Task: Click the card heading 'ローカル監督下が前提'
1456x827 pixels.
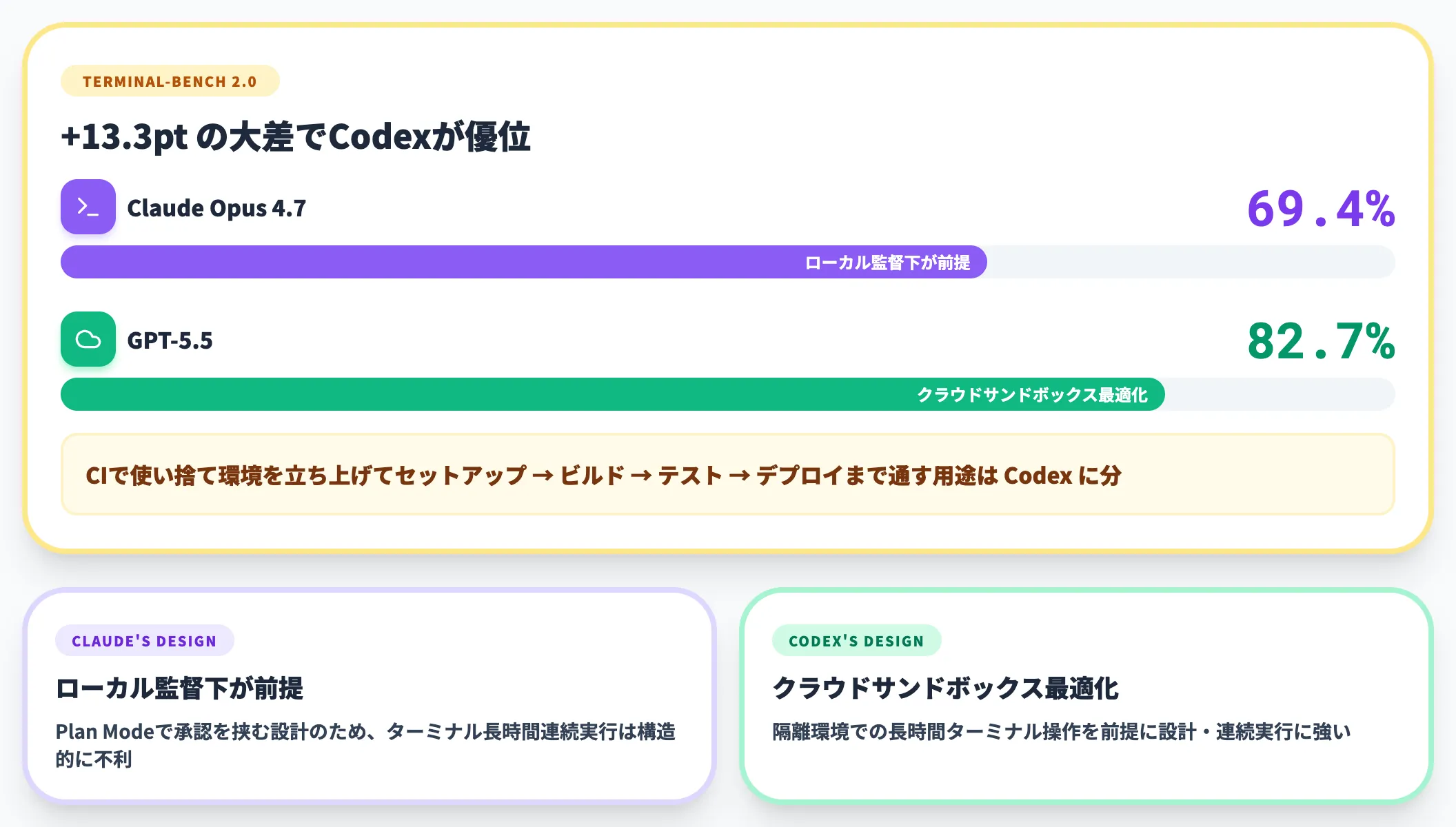Action: pos(179,688)
